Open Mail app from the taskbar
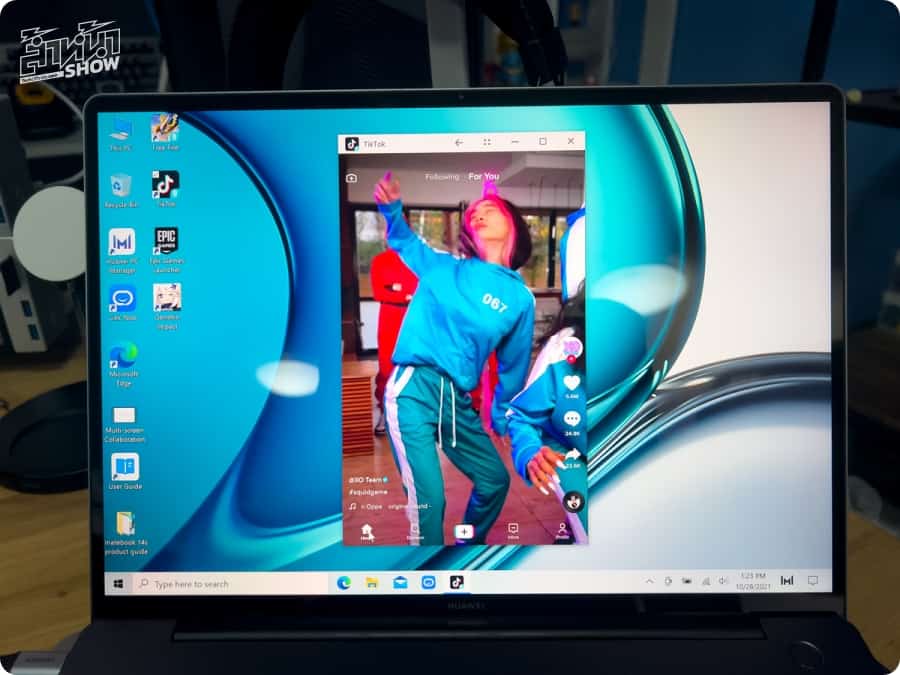The width and height of the screenshot is (900, 675). click(x=400, y=583)
